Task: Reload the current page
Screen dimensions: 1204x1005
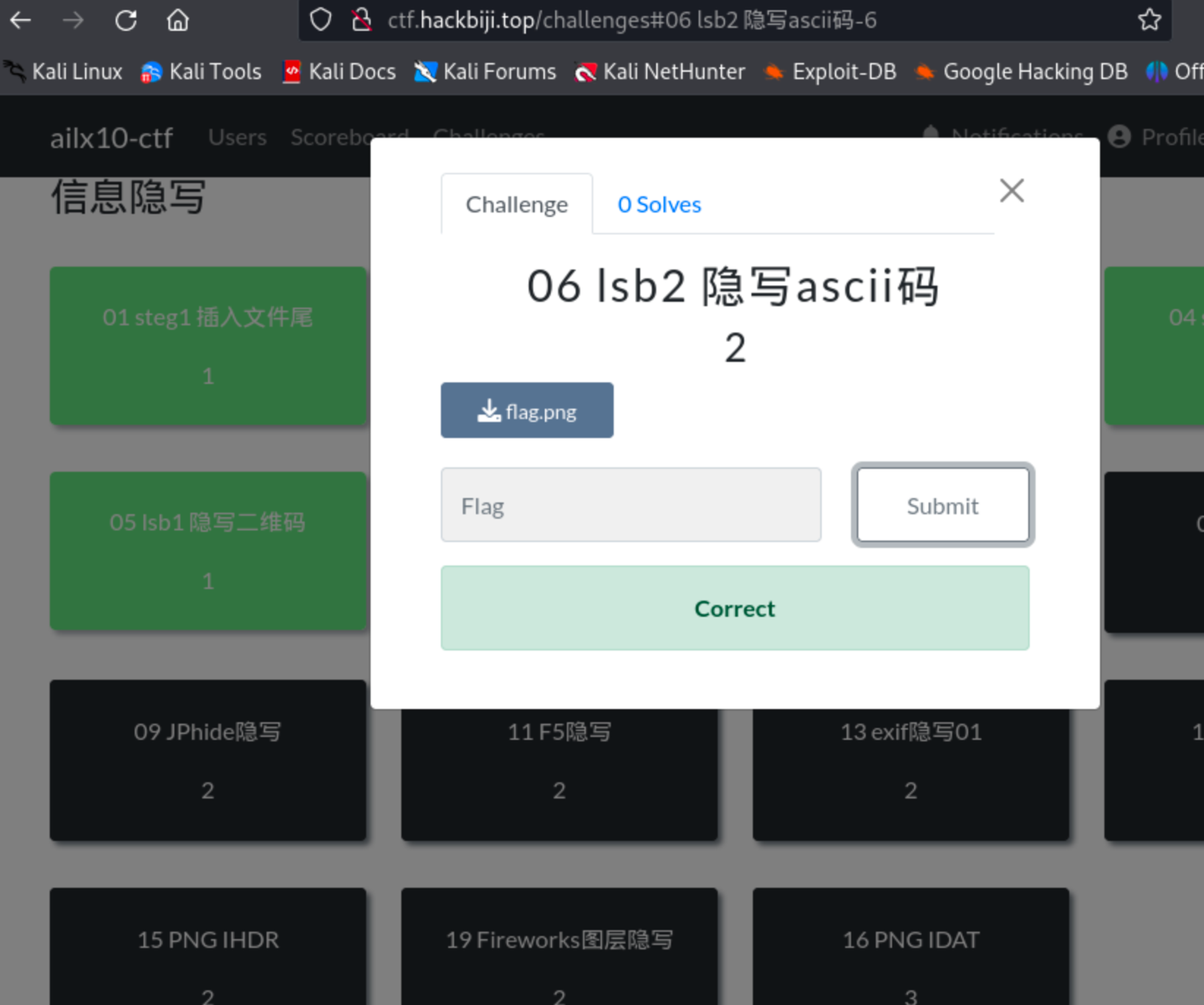Action: [x=125, y=20]
